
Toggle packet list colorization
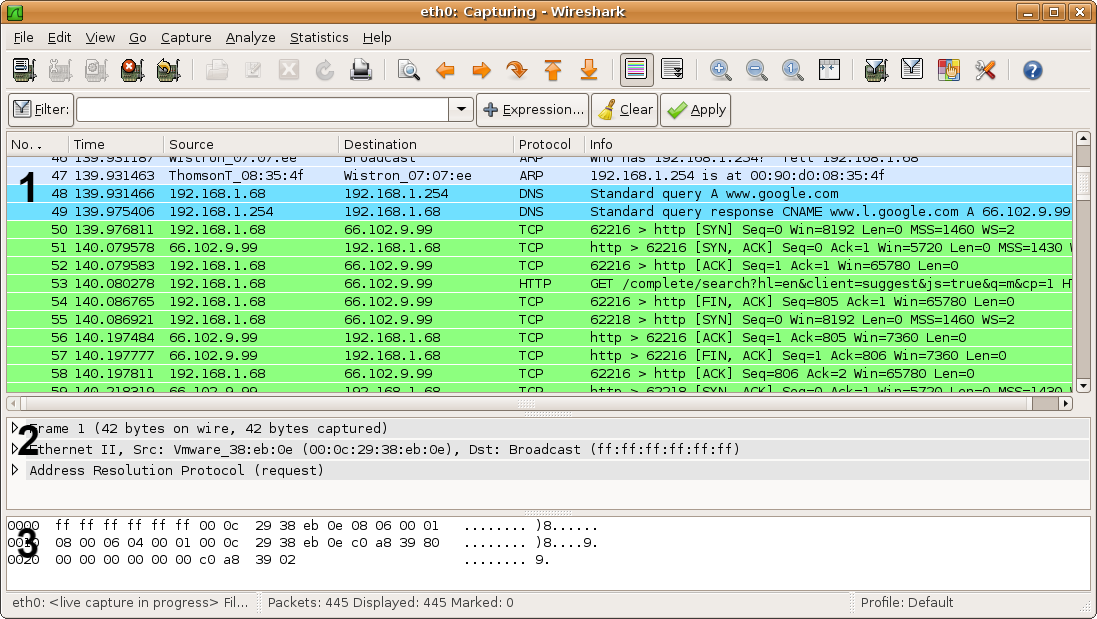pyautogui.click(x=636, y=70)
